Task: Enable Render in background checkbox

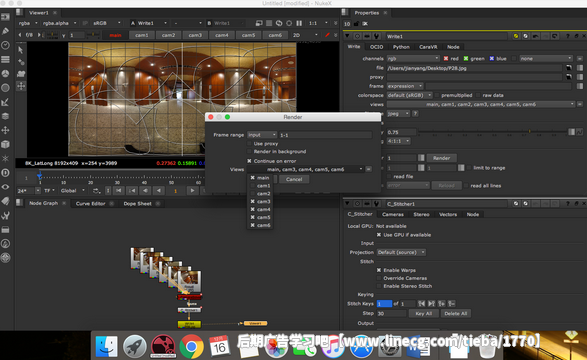Action: (249, 152)
